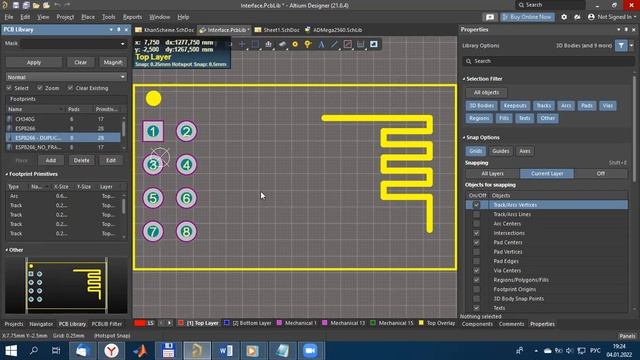This screenshot has height=360, width=640.
Task: Click the Save icon in title bar
Action: point(16,5)
